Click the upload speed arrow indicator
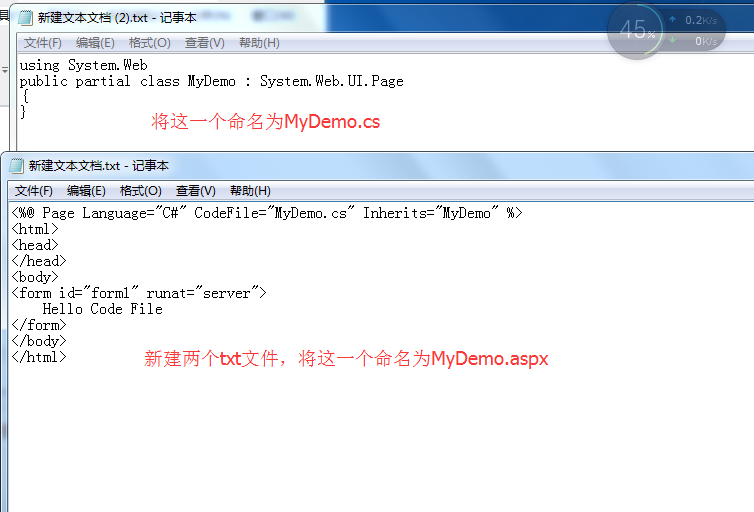754x512 pixels. pos(673,20)
